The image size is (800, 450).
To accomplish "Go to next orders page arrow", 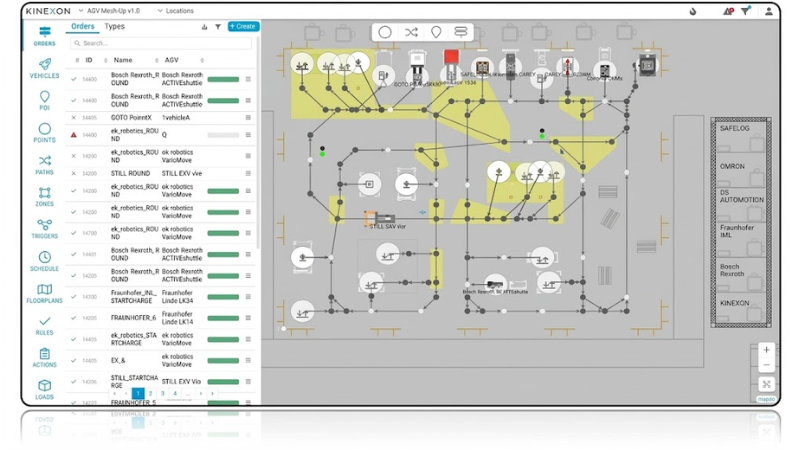I will click(201, 393).
